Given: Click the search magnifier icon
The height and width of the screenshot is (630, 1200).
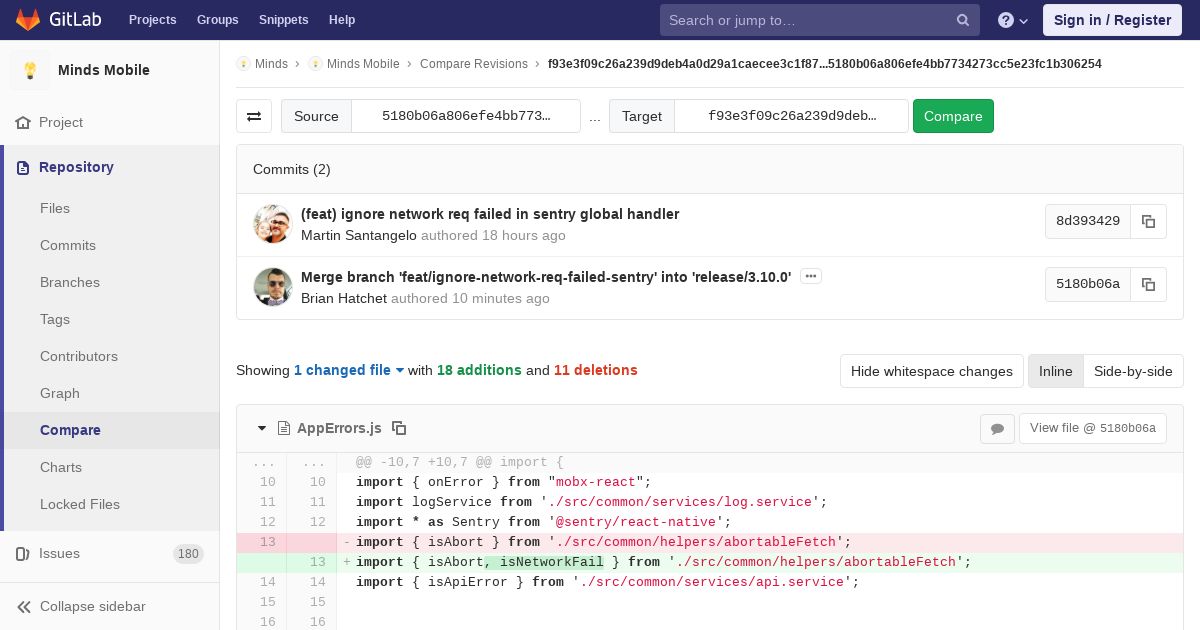Looking at the screenshot, I should (x=963, y=20).
